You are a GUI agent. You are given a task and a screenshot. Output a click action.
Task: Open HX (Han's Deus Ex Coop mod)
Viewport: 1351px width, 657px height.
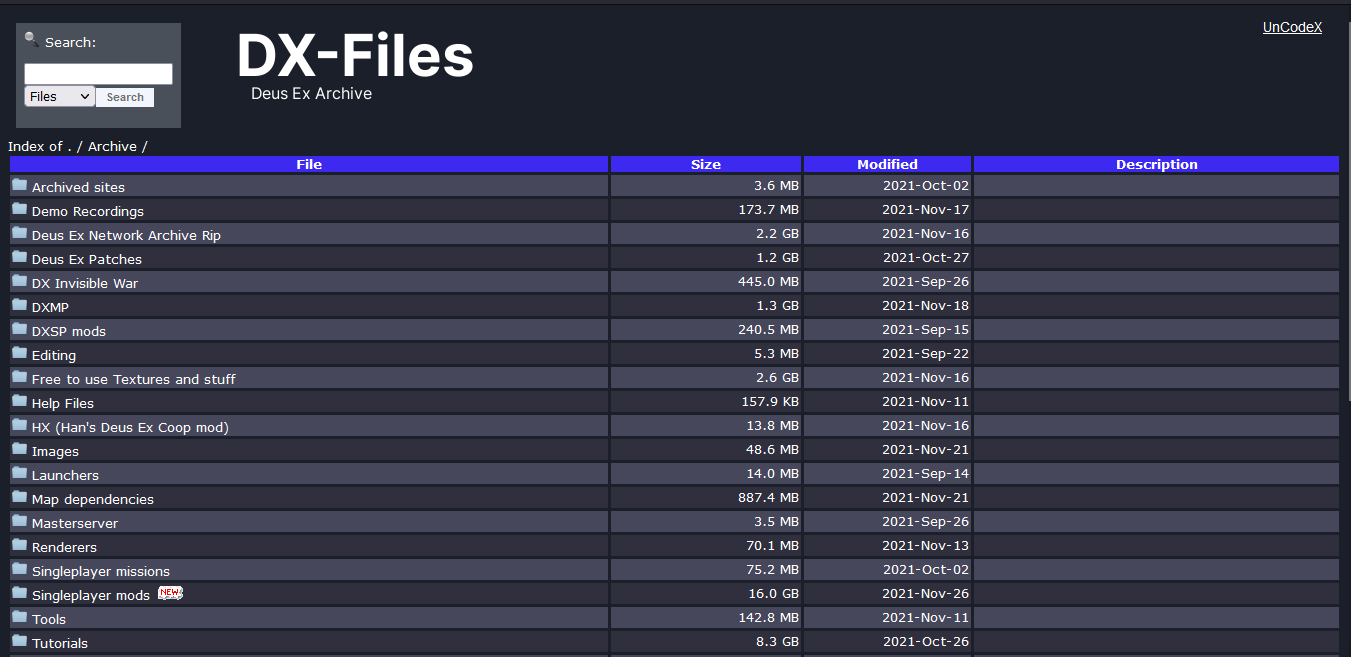pyautogui.click(x=130, y=427)
